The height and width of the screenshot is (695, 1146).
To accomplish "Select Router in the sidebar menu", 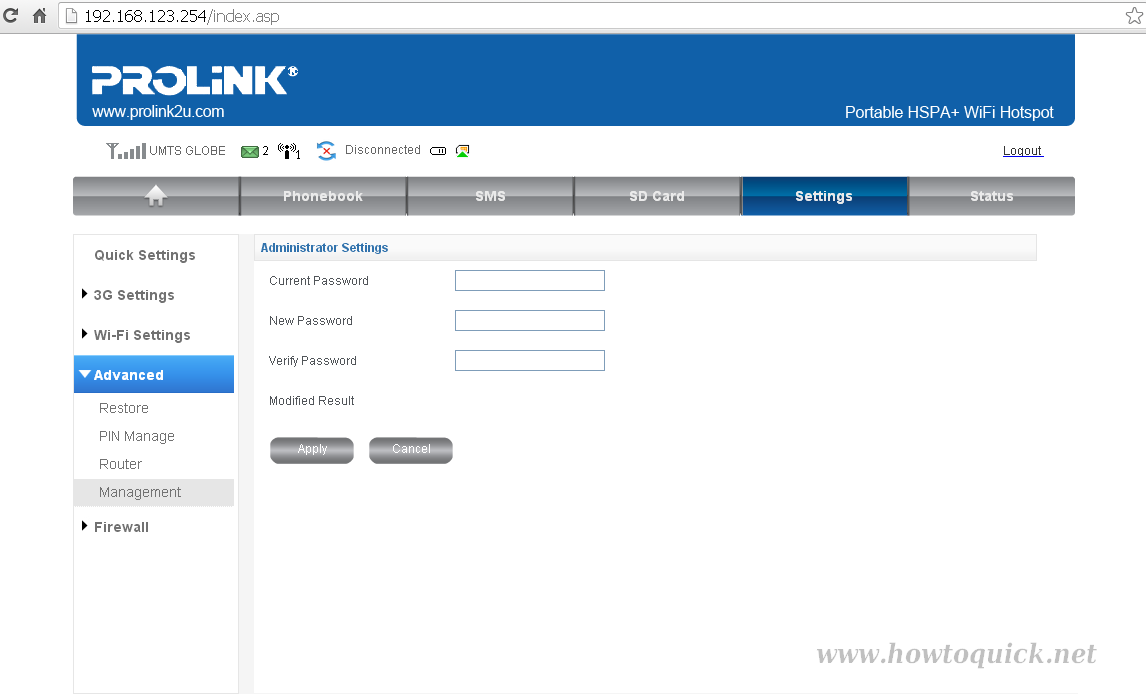I will click(120, 464).
